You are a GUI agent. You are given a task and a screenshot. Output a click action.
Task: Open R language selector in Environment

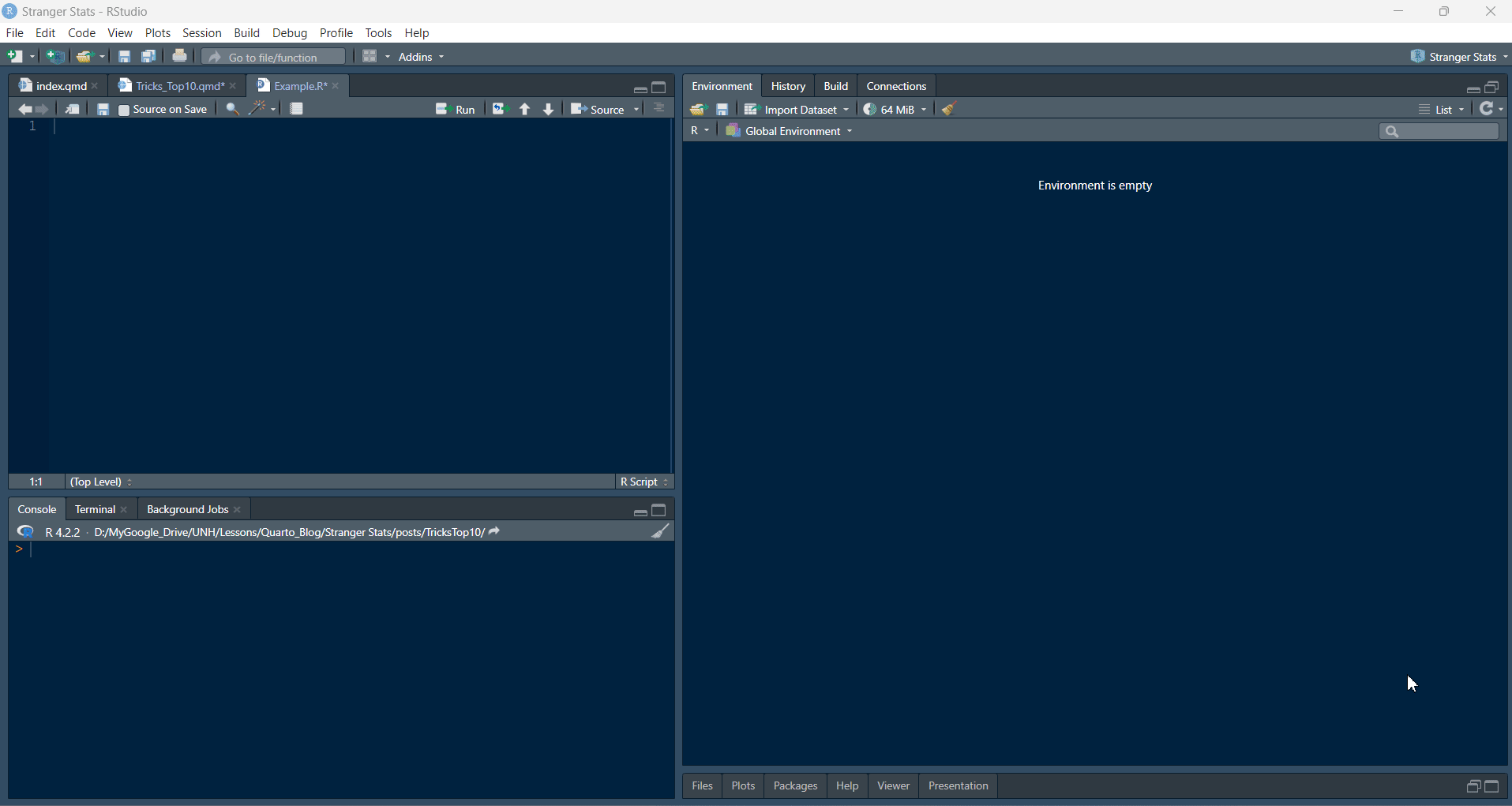click(700, 131)
